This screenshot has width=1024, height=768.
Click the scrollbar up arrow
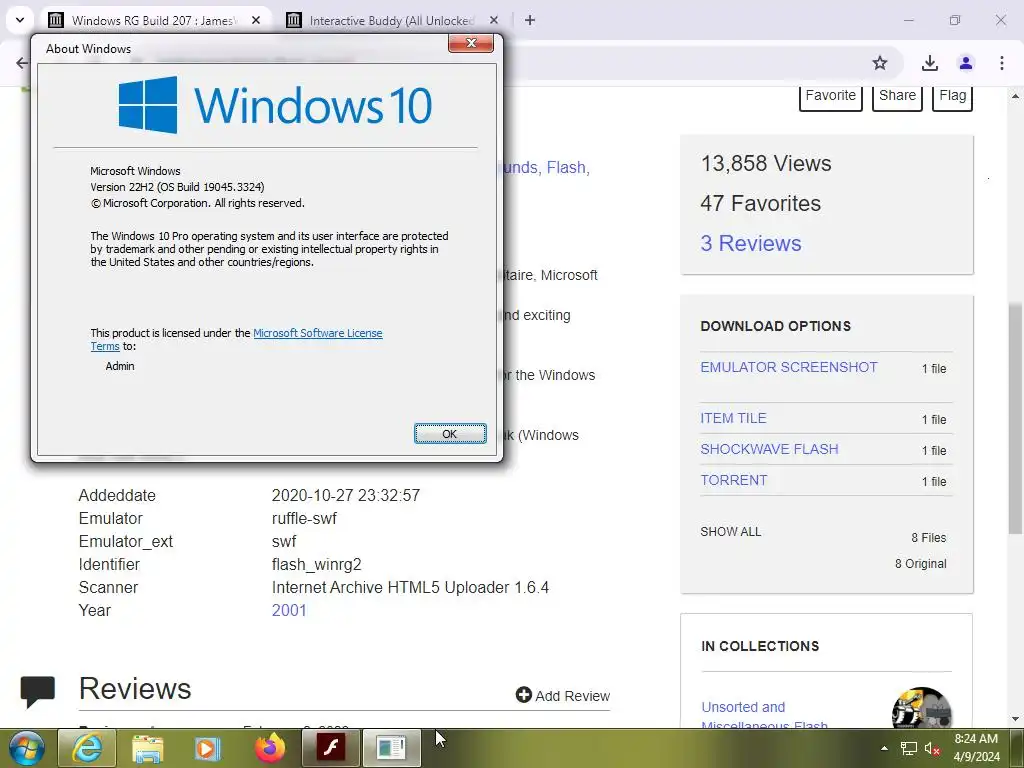pos(1015,96)
